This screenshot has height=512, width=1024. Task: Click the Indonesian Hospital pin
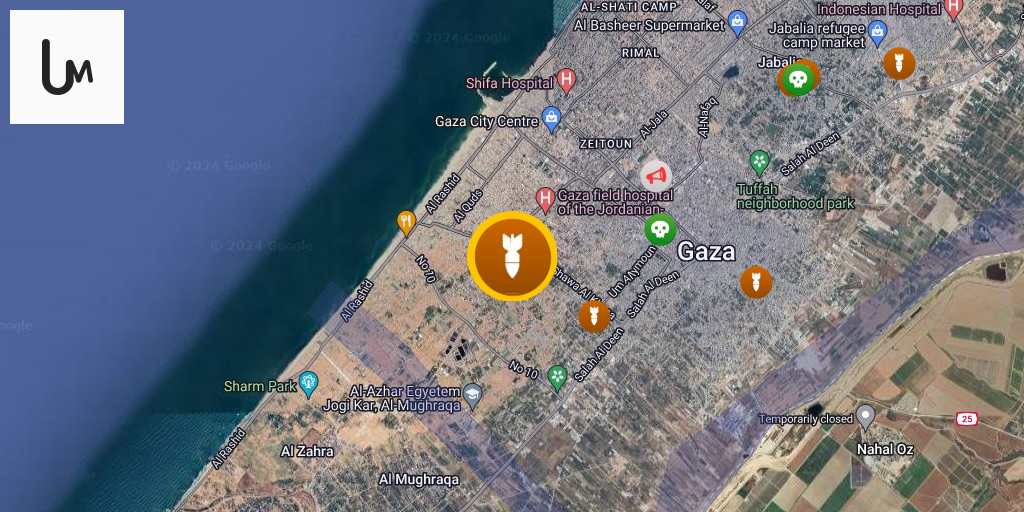point(954,8)
